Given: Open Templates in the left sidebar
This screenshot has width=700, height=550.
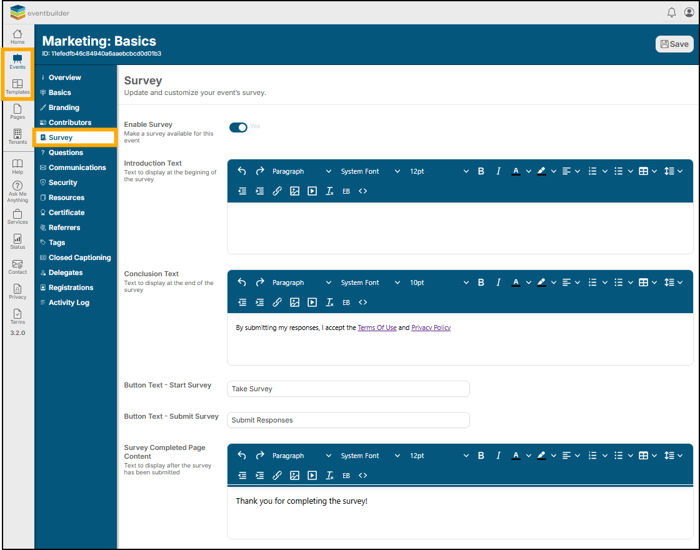Looking at the screenshot, I should (17, 87).
